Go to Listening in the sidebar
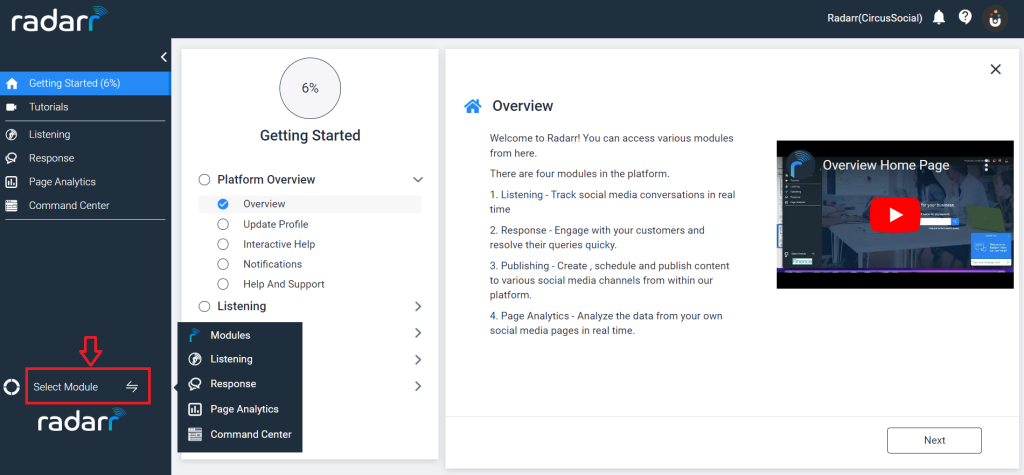The width and height of the screenshot is (1024, 475). pos(85,135)
